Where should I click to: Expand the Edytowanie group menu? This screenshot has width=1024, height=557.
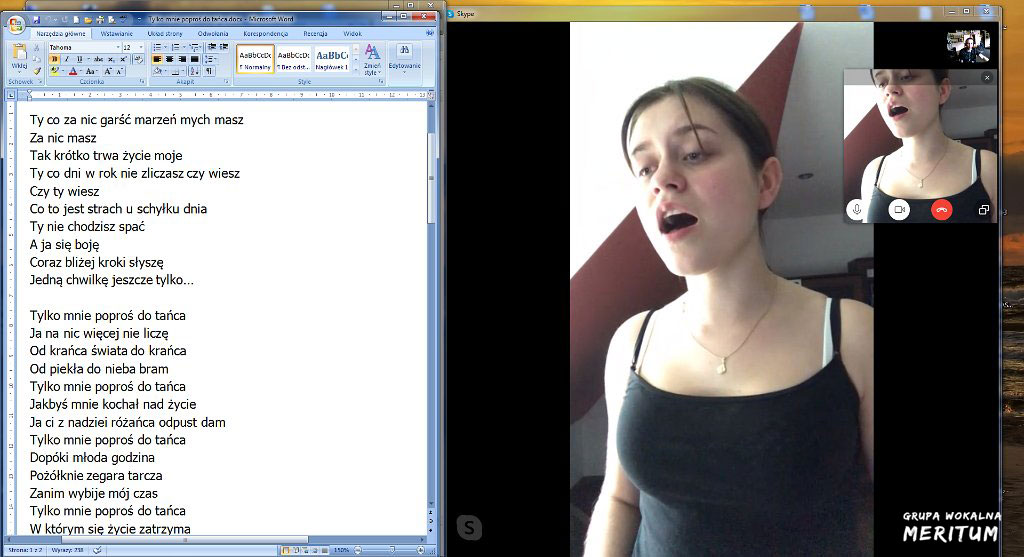404,59
